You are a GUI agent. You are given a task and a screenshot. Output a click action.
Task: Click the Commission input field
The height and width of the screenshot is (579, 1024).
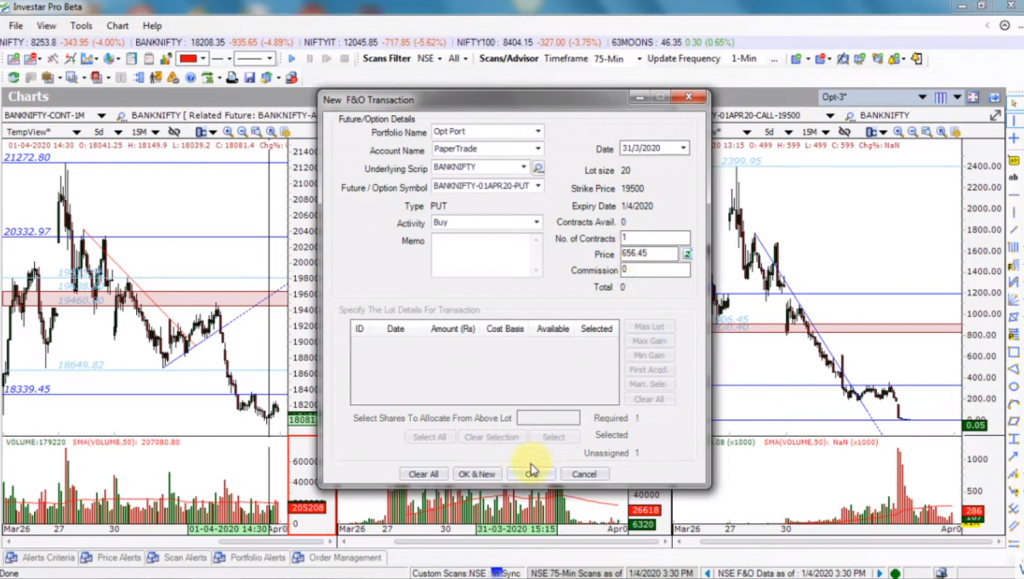(655, 270)
